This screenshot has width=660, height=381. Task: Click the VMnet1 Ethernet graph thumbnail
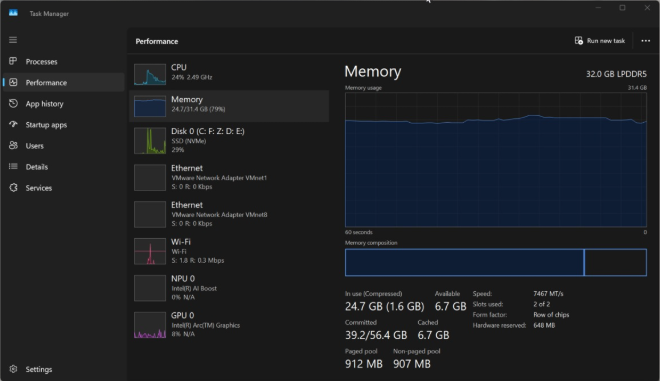(x=150, y=178)
